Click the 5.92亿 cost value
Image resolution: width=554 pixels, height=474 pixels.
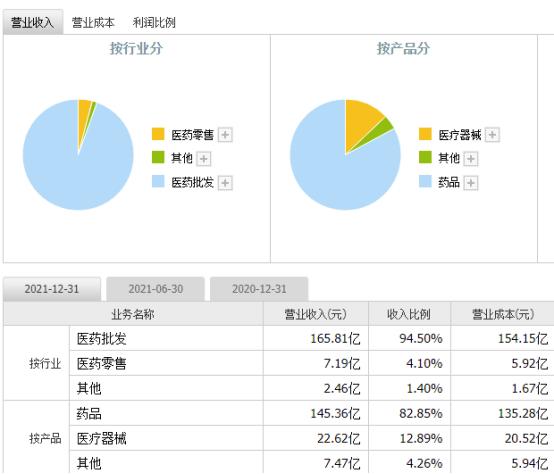530,364
